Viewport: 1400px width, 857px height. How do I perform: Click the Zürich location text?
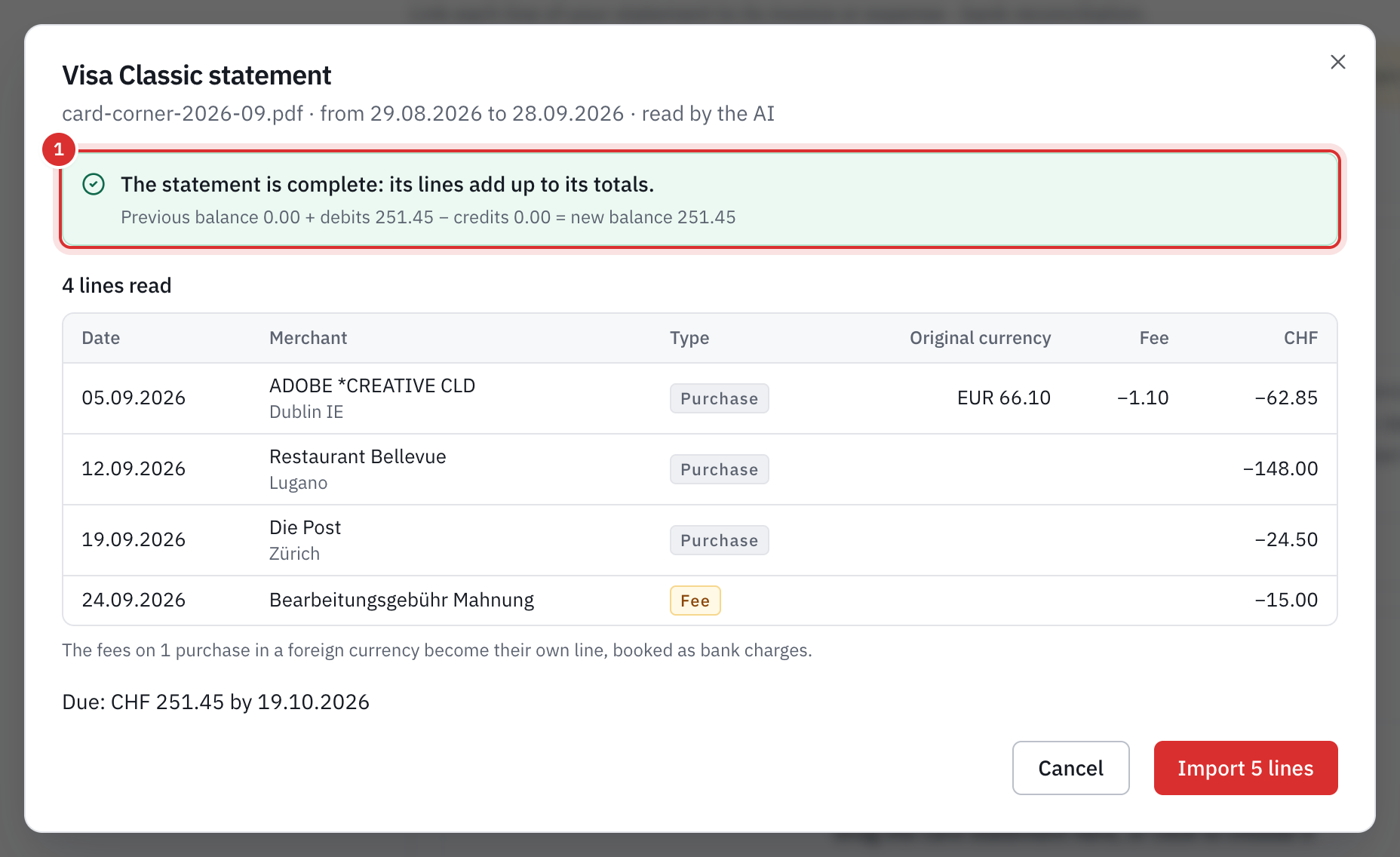coord(294,554)
